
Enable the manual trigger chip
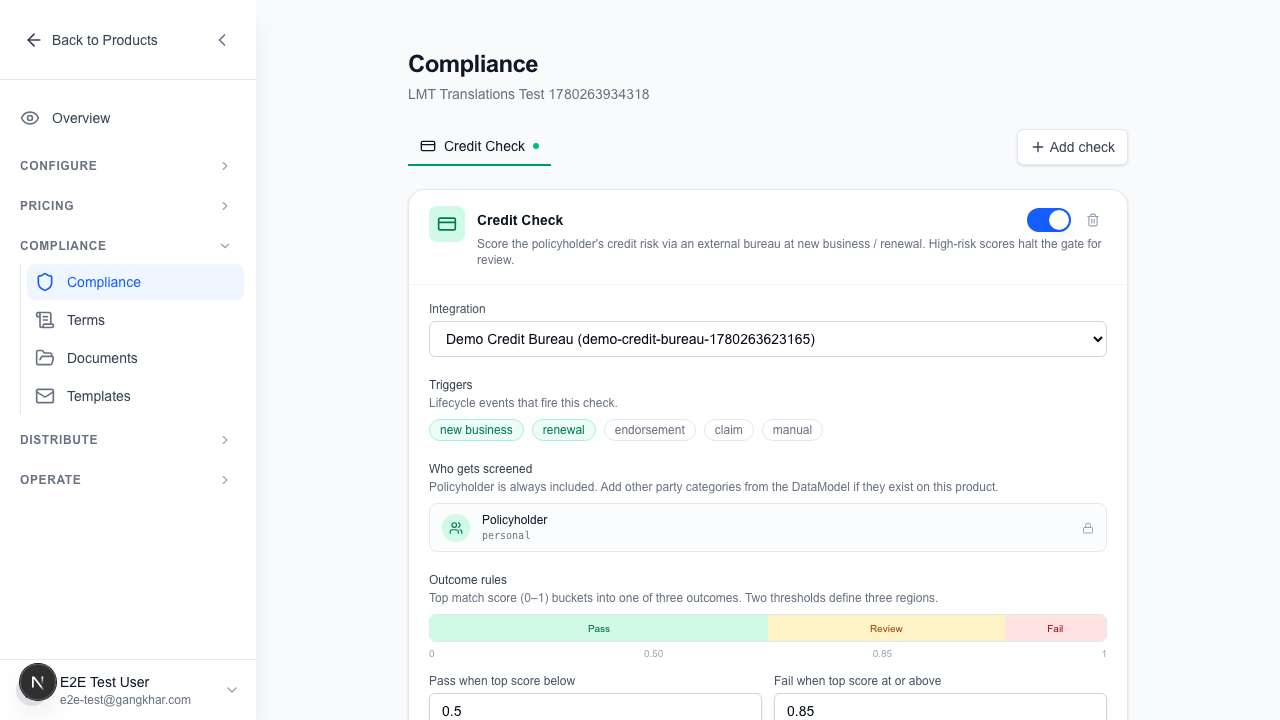point(792,430)
